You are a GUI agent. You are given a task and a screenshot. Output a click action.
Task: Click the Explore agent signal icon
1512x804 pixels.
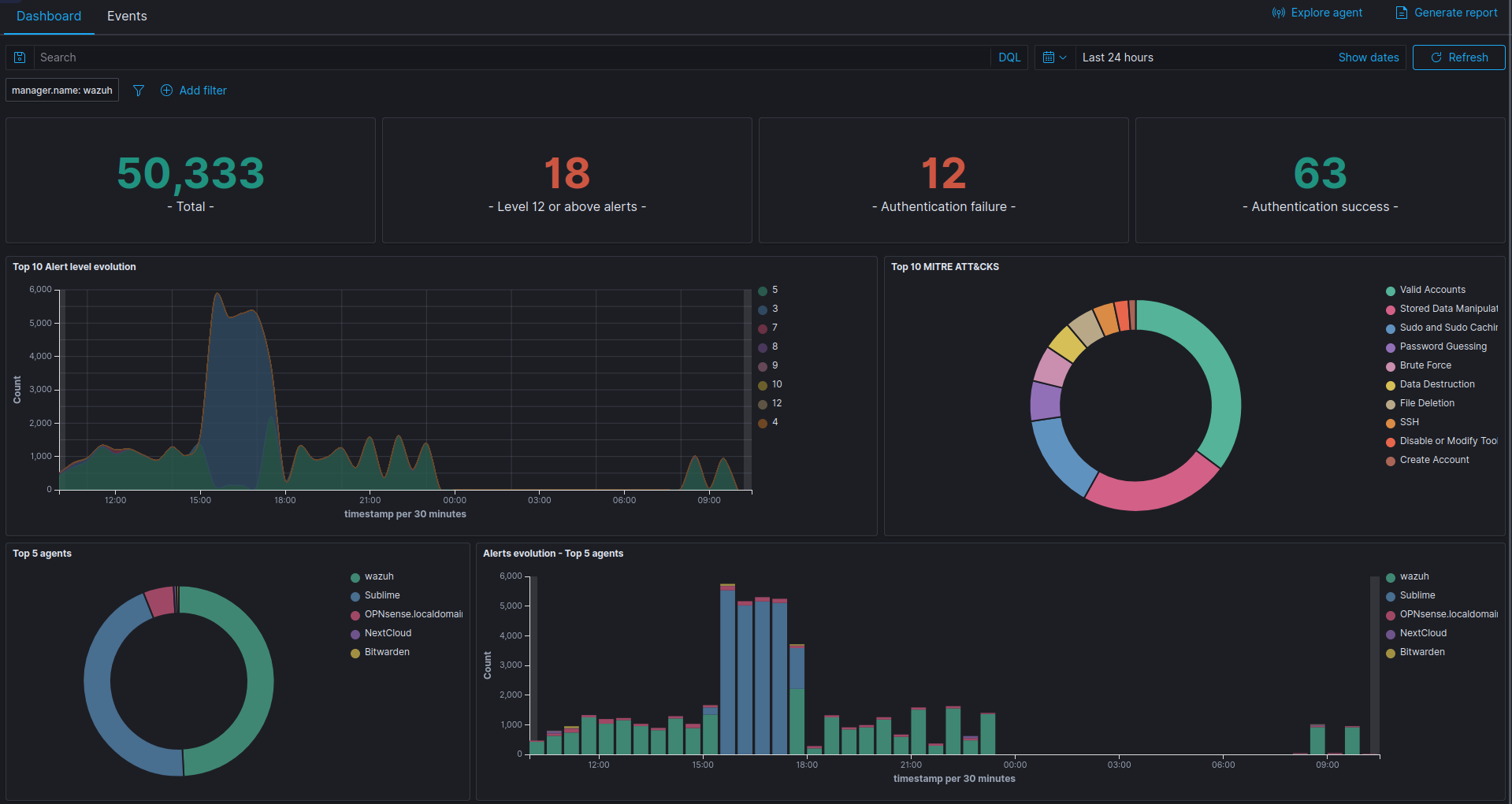1278,13
